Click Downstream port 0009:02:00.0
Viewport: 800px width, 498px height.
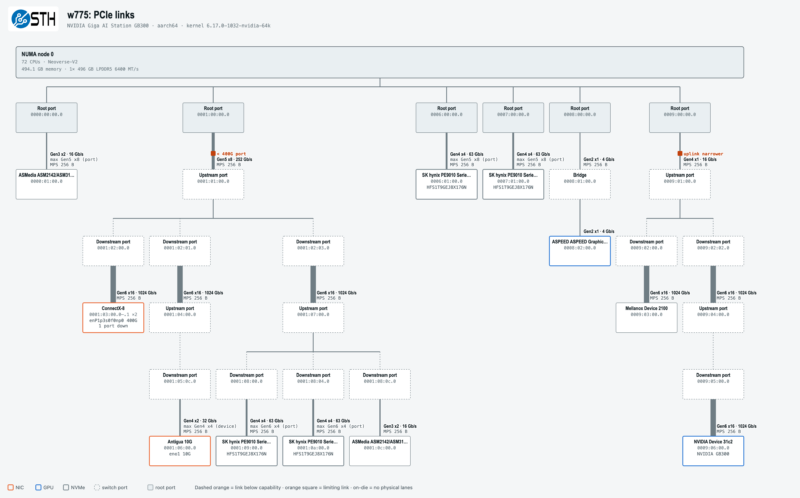click(646, 251)
